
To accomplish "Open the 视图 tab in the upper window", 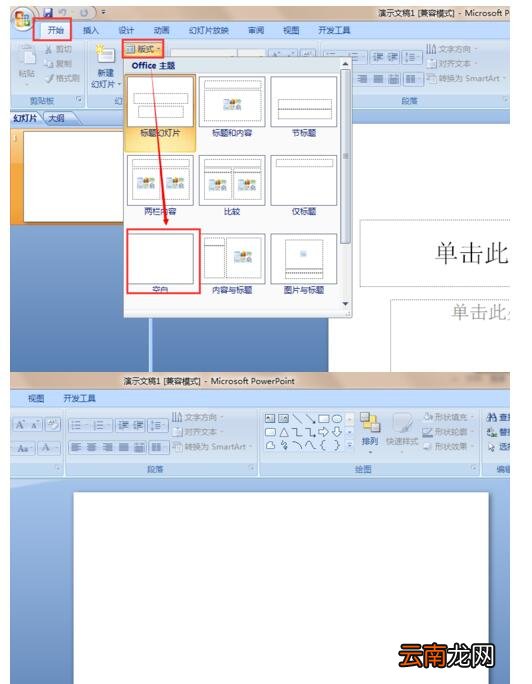I will tap(291, 30).
